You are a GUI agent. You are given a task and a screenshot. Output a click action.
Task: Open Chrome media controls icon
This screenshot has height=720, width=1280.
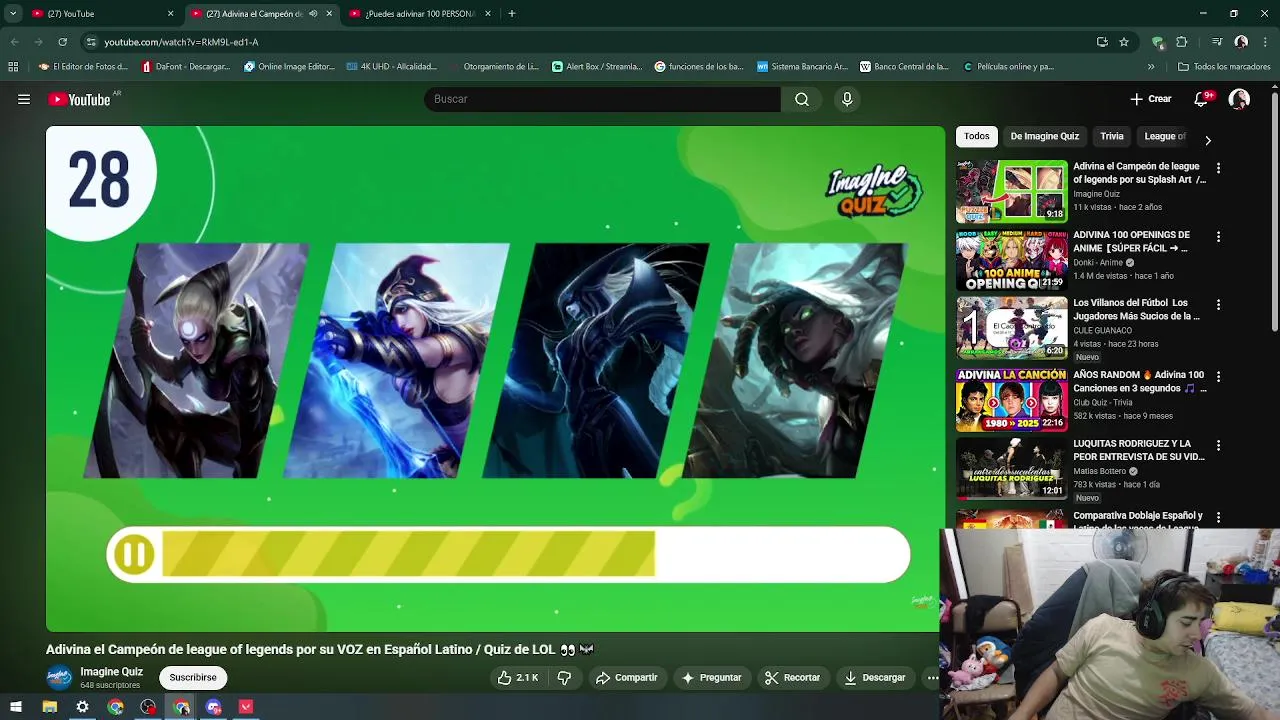1217,42
